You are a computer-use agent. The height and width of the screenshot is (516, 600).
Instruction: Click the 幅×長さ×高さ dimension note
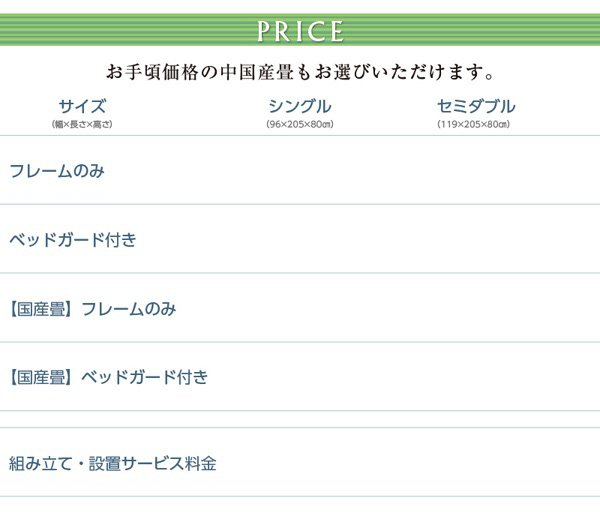coord(82,124)
